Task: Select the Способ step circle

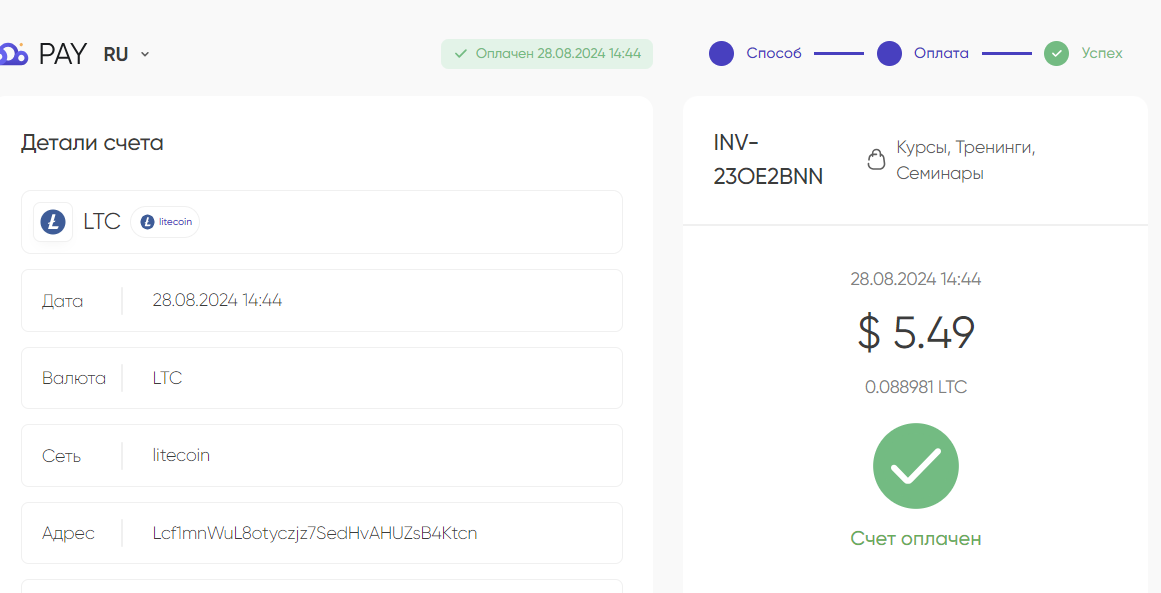Action: (721, 53)
